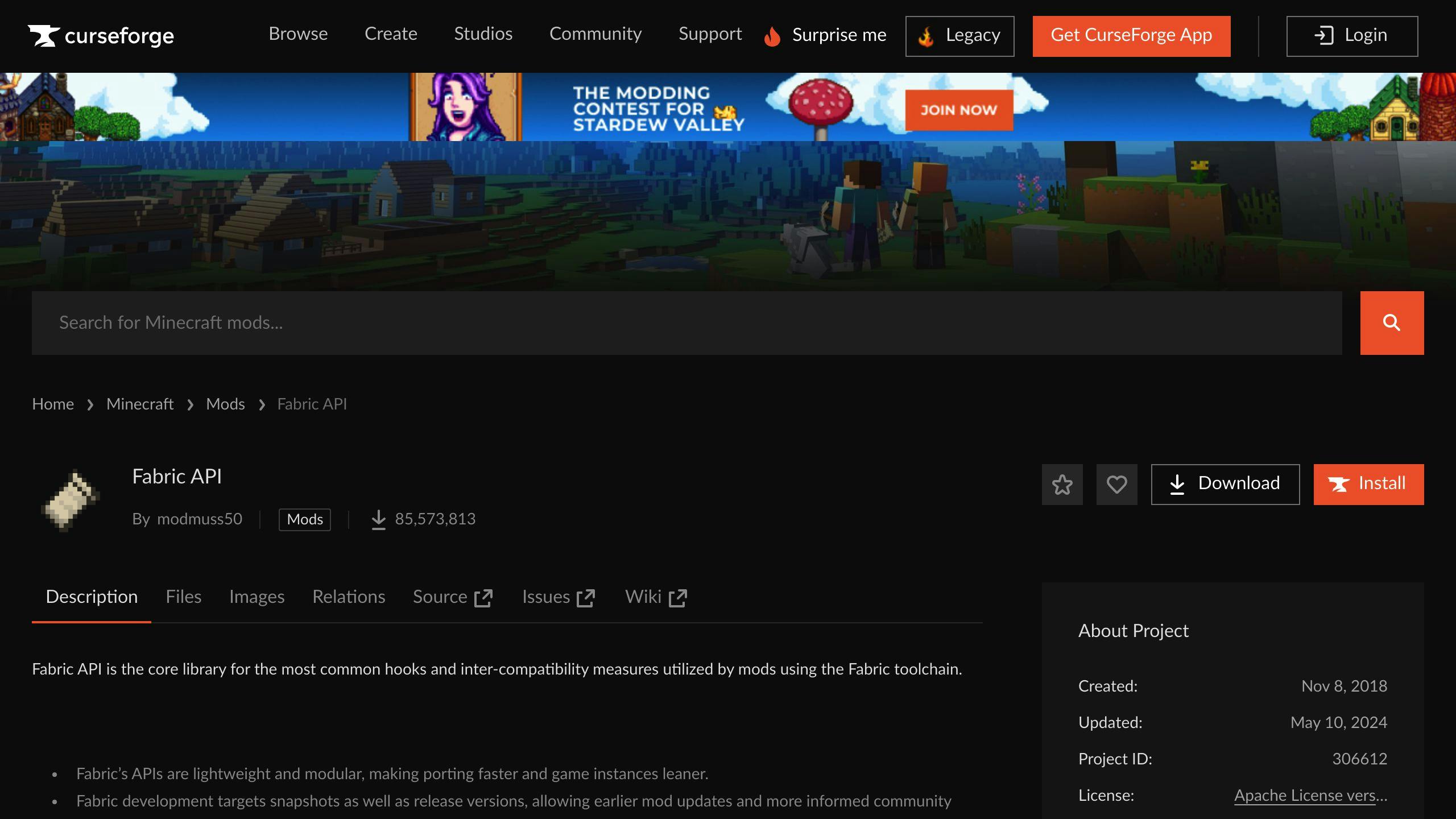Open author modmuss50 profile
This screenshot has height=819, width=1456.
click(x=199, y=519)
